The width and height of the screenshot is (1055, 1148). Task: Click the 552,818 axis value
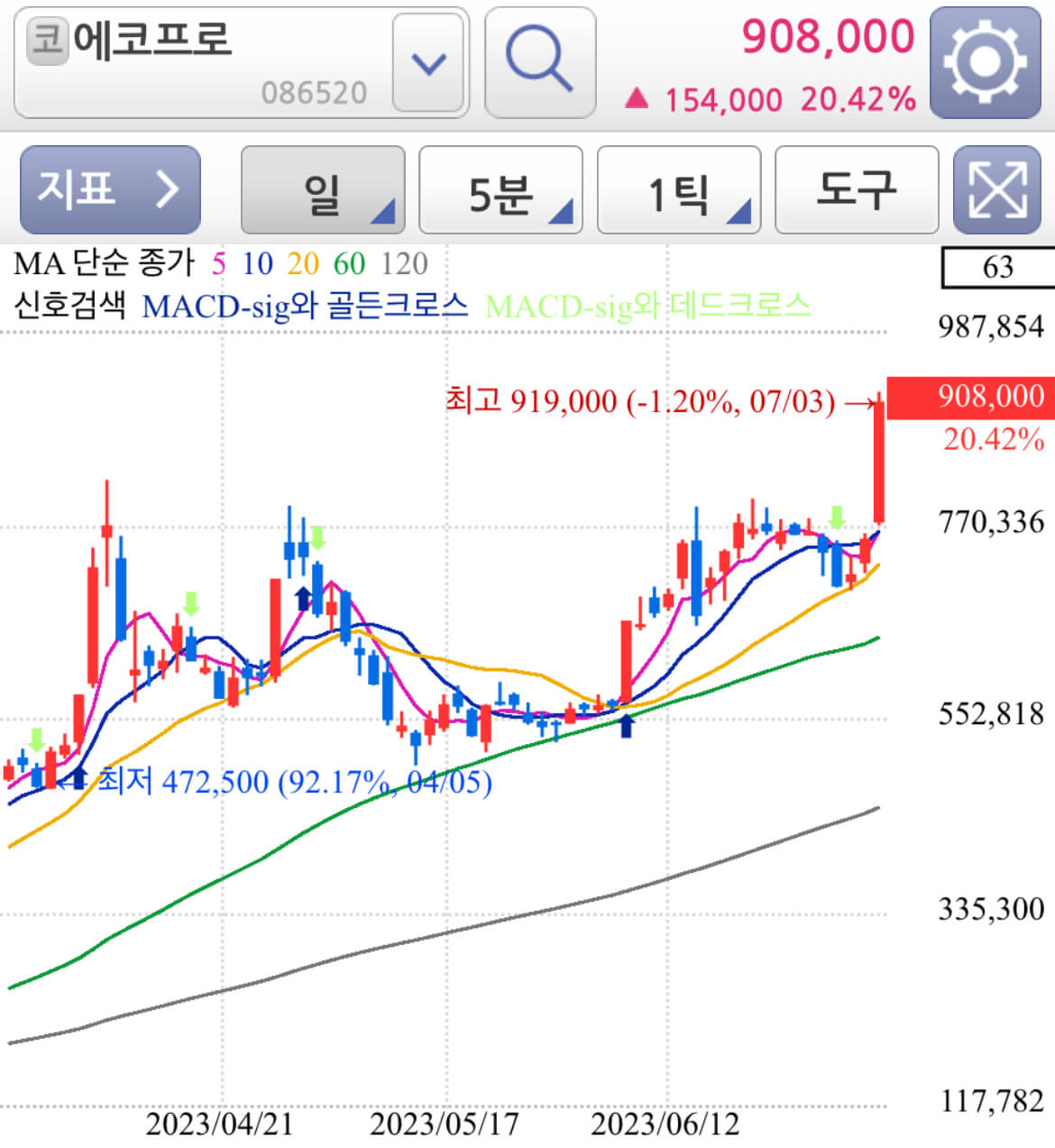coord(991,714)
